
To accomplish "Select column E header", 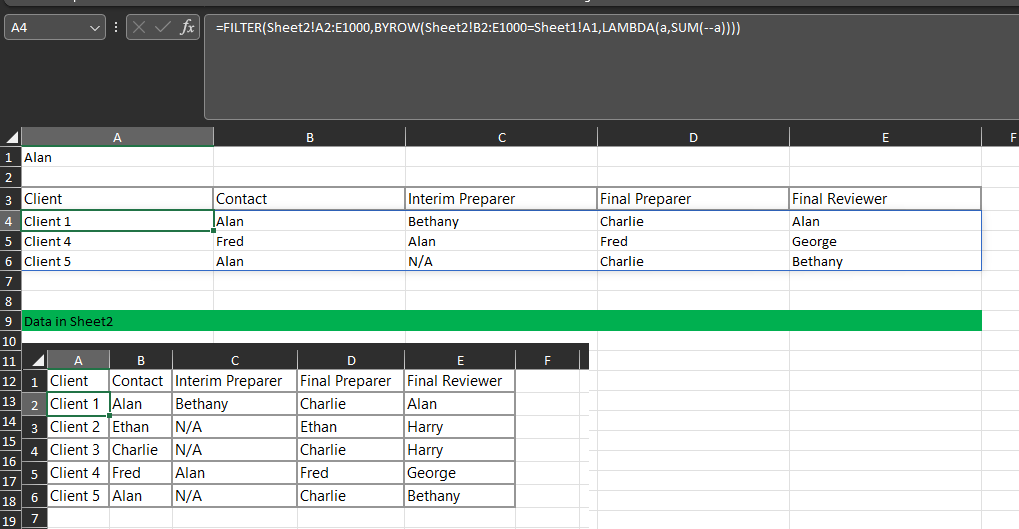I will click(885, 137).
